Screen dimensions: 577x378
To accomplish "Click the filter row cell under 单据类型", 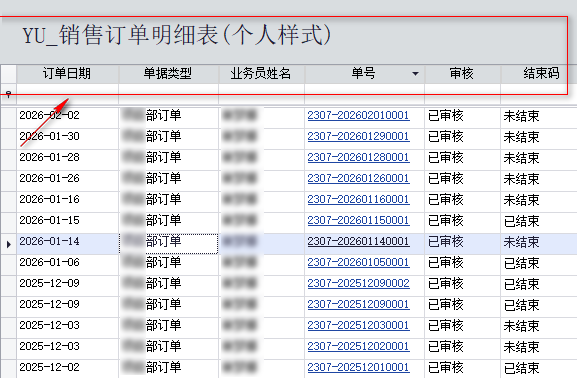I will pyautogui.click(x=169, y=94).
